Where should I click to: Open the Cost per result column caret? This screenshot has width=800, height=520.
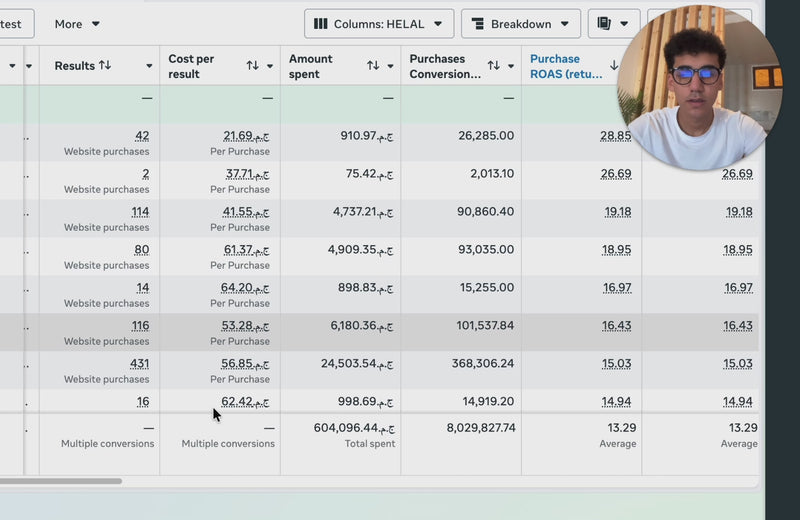pyautogui.click(x=269, y=66)
